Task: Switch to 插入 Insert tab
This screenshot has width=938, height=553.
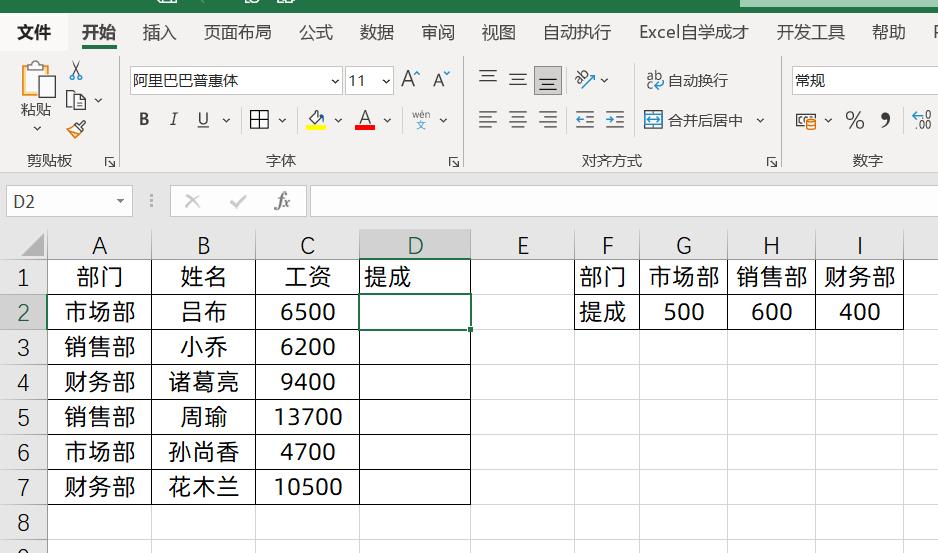Action: pos(159,32)
